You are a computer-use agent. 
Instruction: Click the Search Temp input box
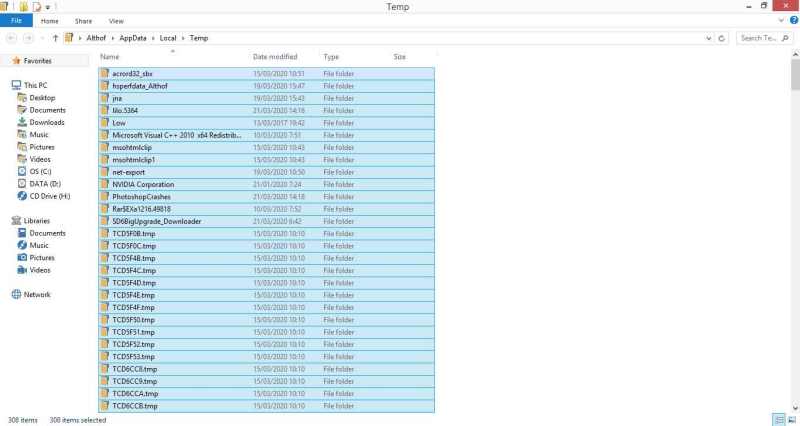point(760,38)
